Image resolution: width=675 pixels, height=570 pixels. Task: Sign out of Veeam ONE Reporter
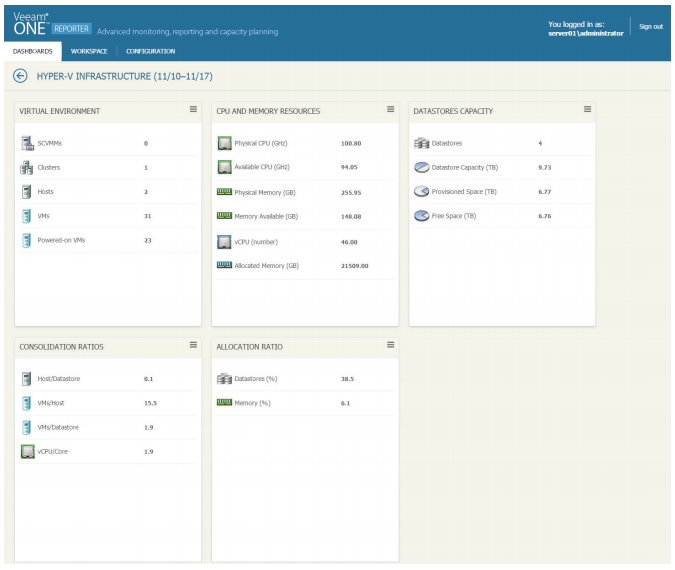650,27
